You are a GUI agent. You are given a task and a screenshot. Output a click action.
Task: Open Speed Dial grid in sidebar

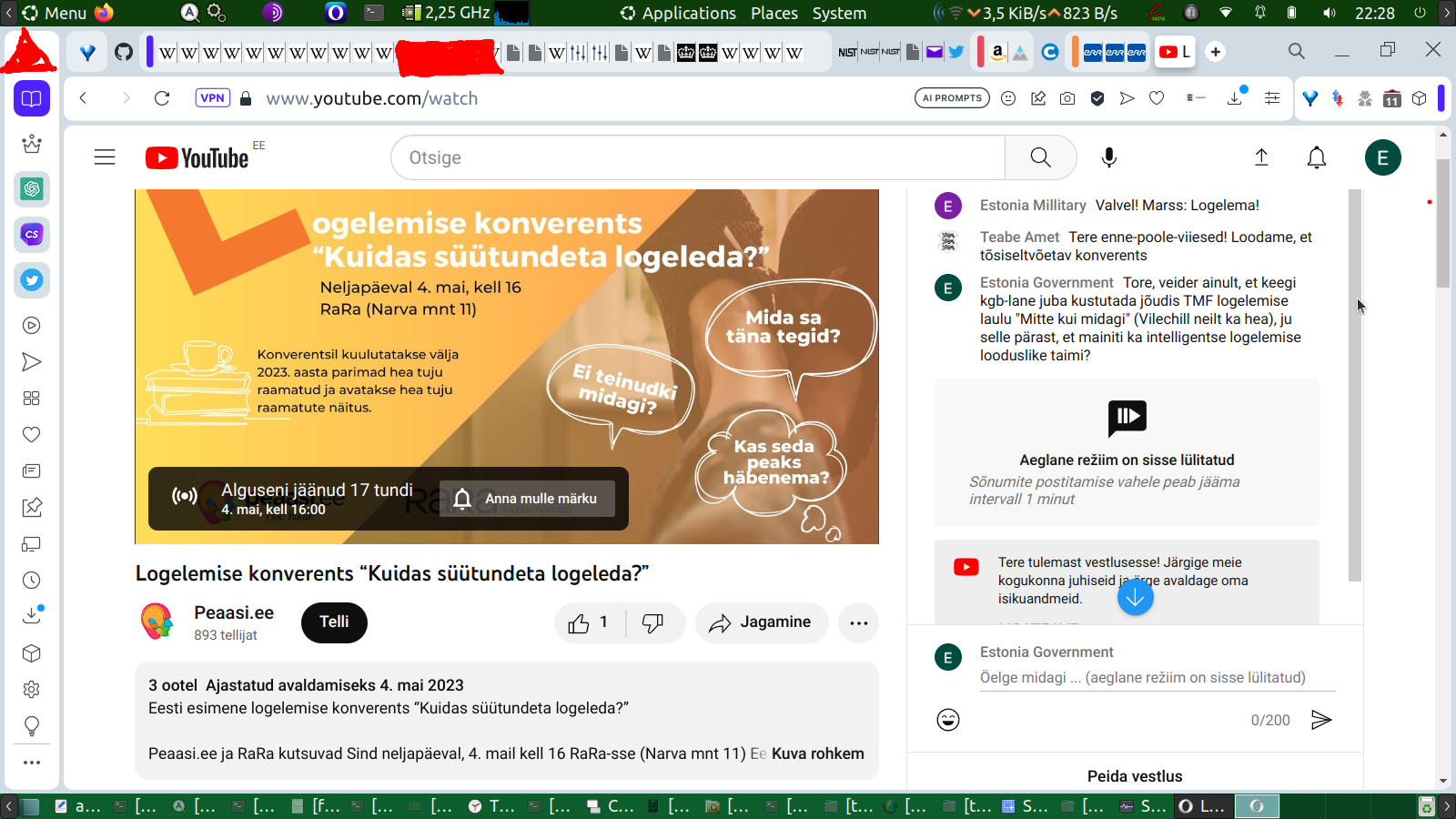pos(32,398)
